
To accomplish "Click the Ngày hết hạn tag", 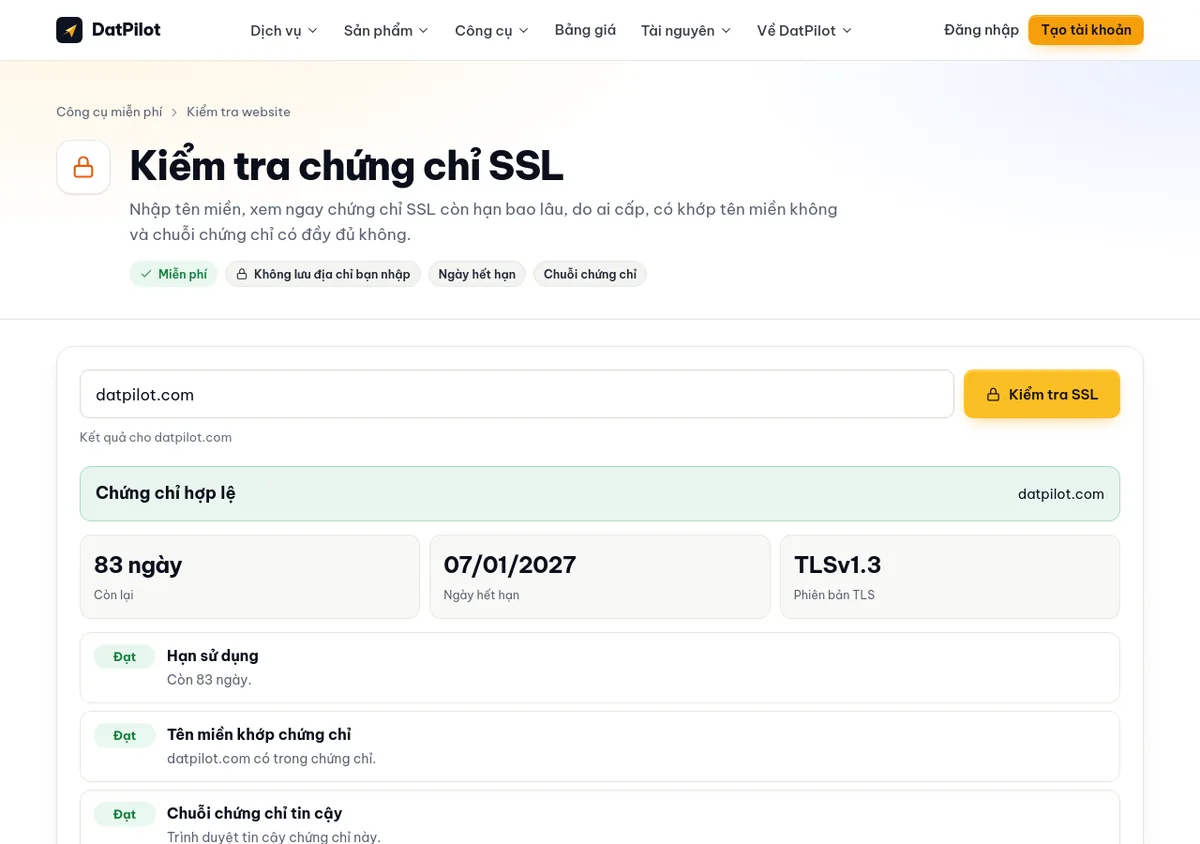I will point(477,274).
